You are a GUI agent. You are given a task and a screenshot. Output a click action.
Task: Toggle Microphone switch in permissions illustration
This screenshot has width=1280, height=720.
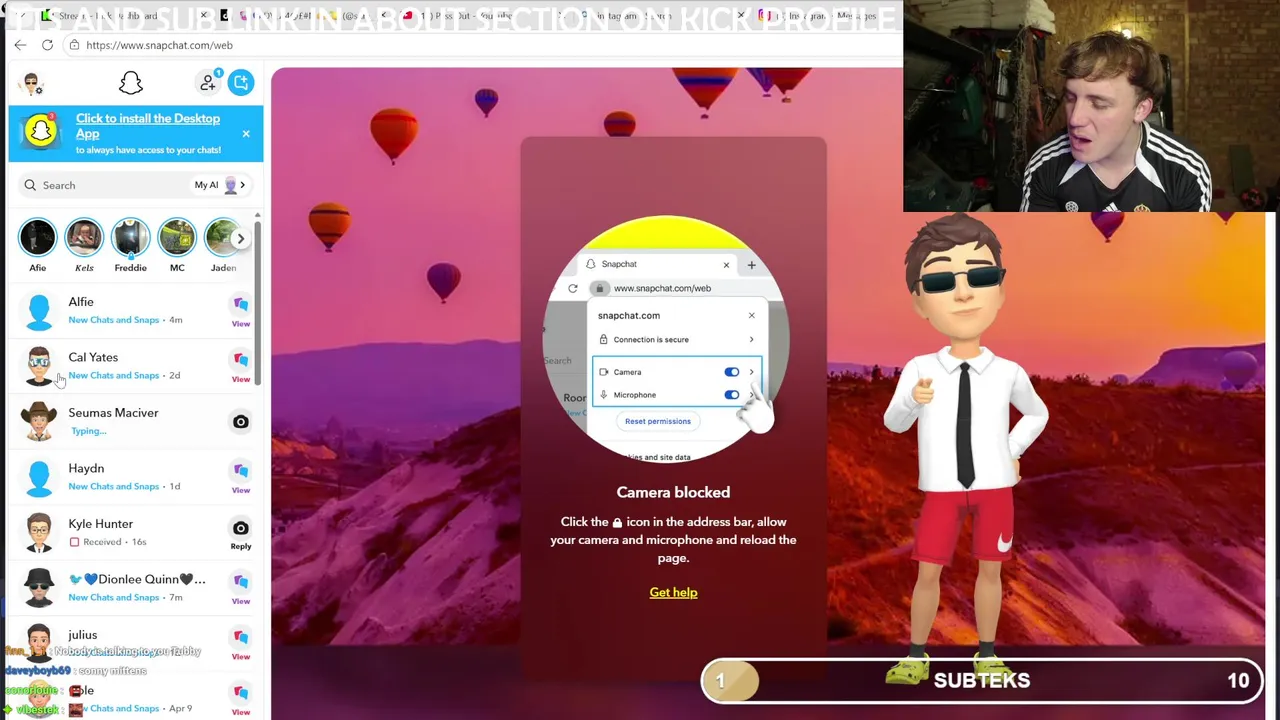click(732, 395)
